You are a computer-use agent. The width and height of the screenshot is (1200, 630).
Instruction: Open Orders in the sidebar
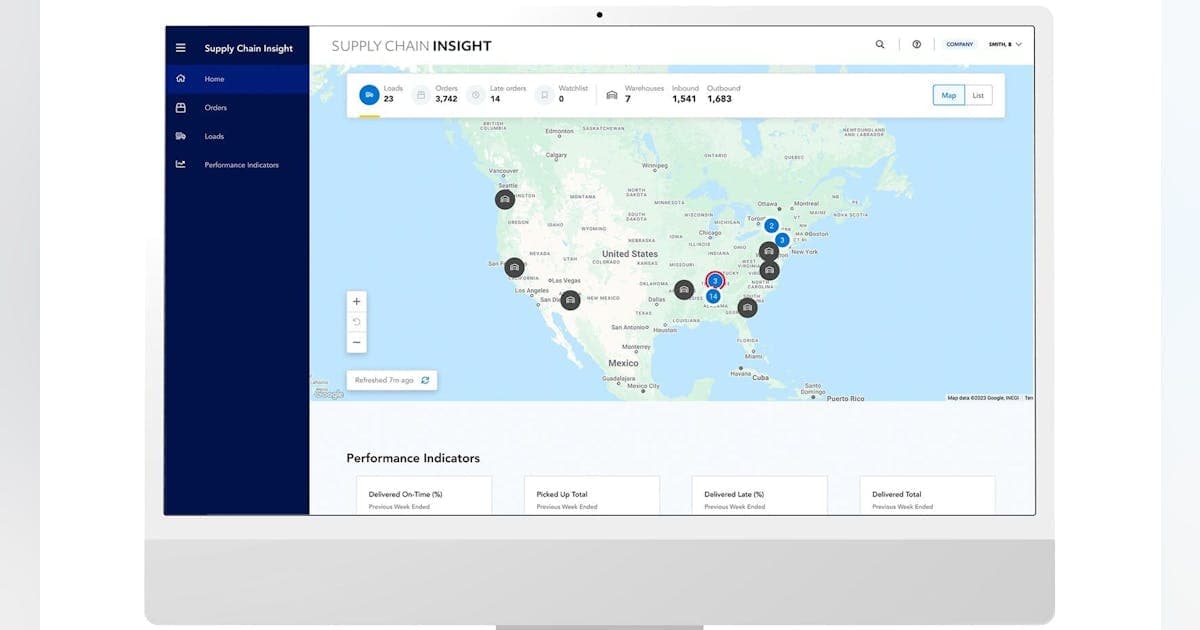(x=237, y=108)
